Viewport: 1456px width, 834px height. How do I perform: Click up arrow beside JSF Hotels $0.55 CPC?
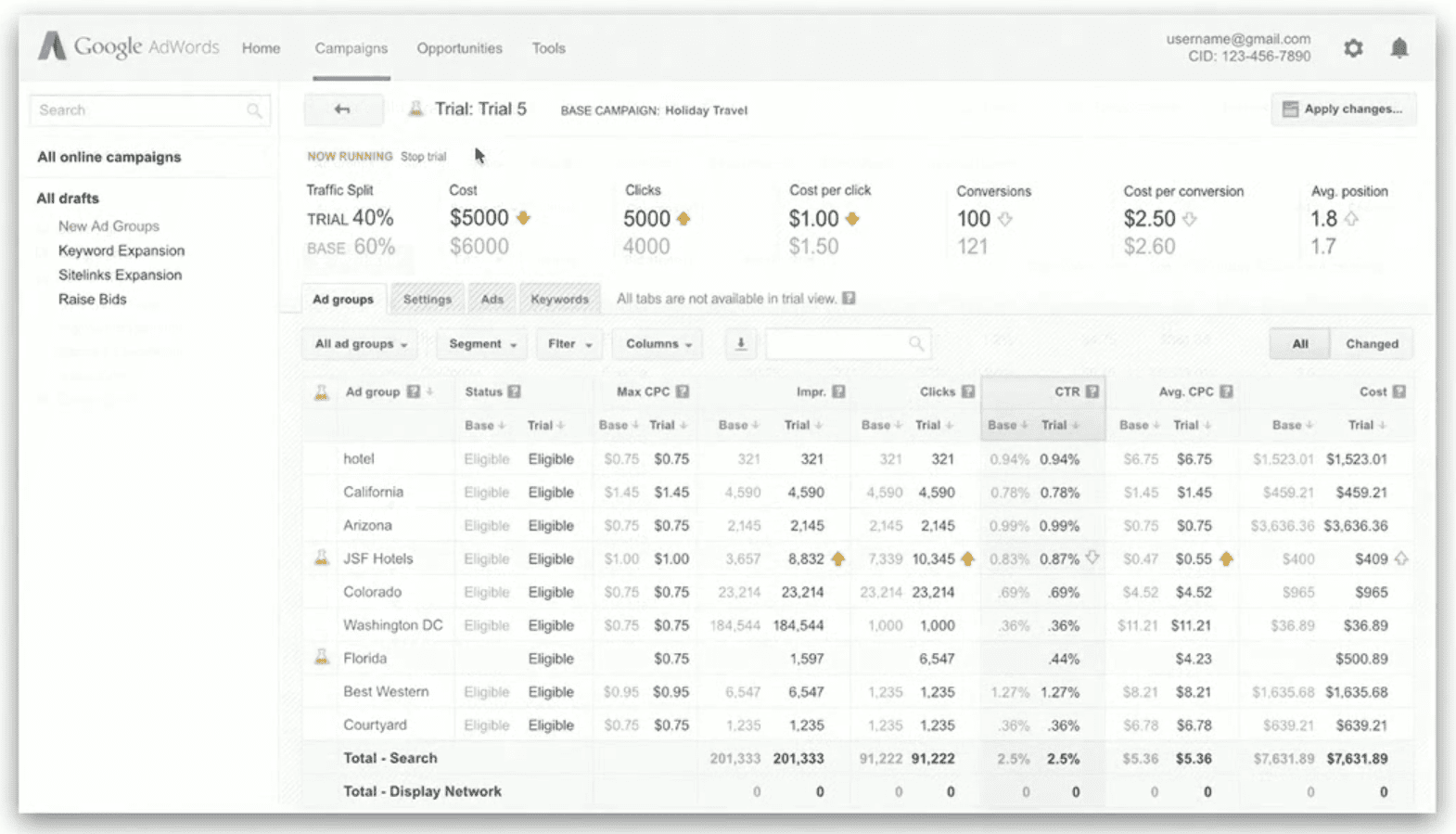tap(1226, 558)
